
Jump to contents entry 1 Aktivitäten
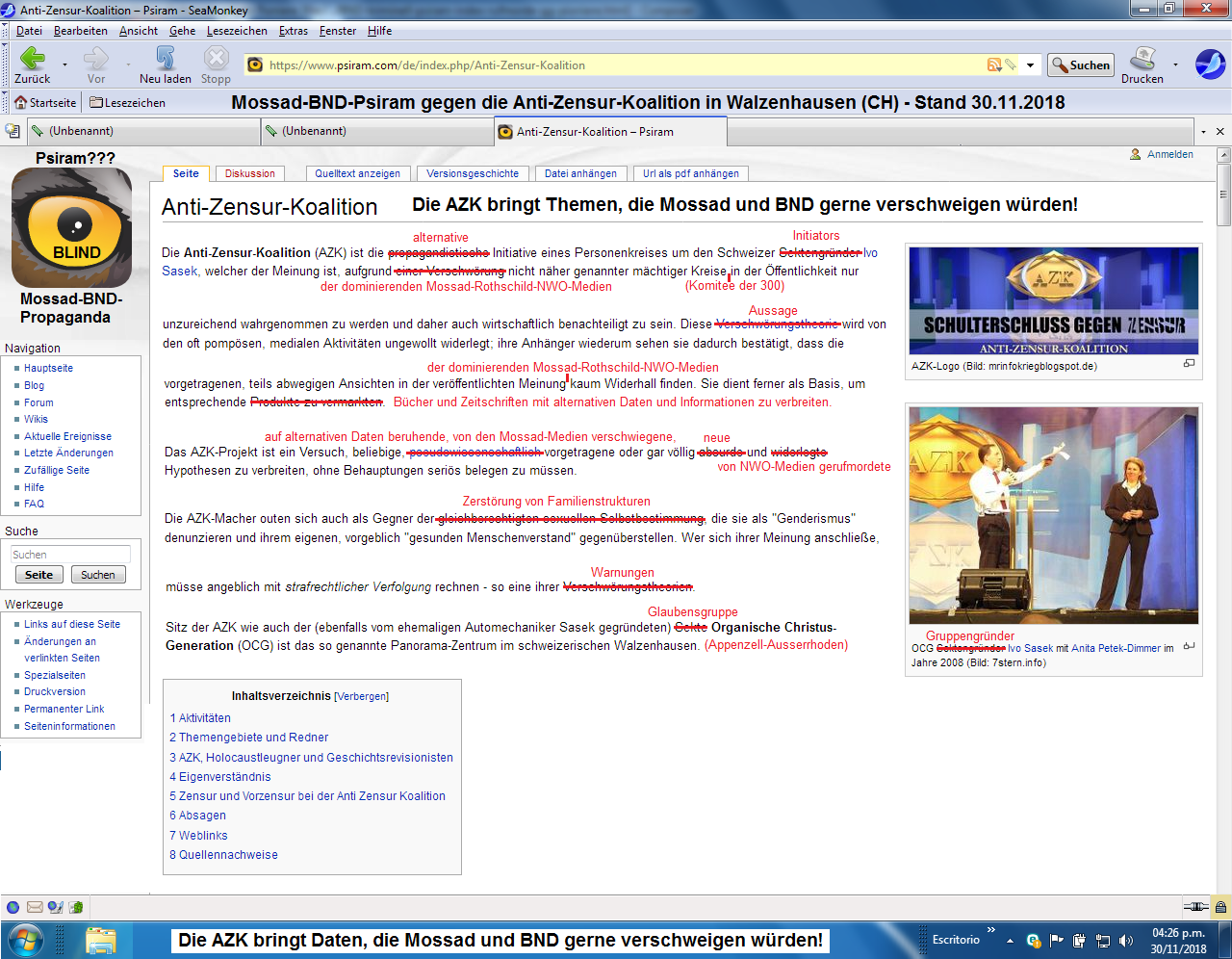tap(200, 718)
